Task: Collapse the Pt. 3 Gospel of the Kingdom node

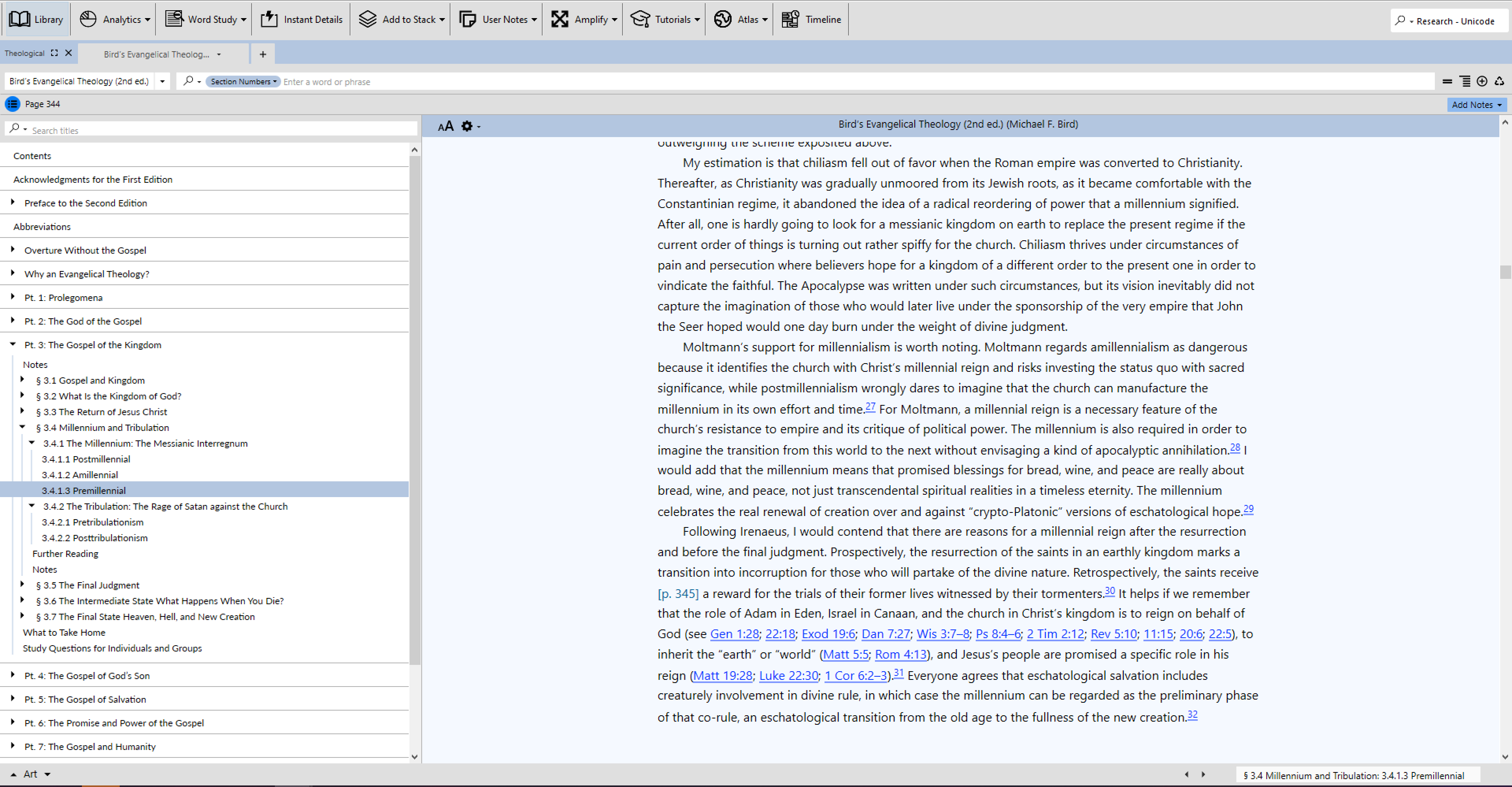Action: [x=13, y=344]
